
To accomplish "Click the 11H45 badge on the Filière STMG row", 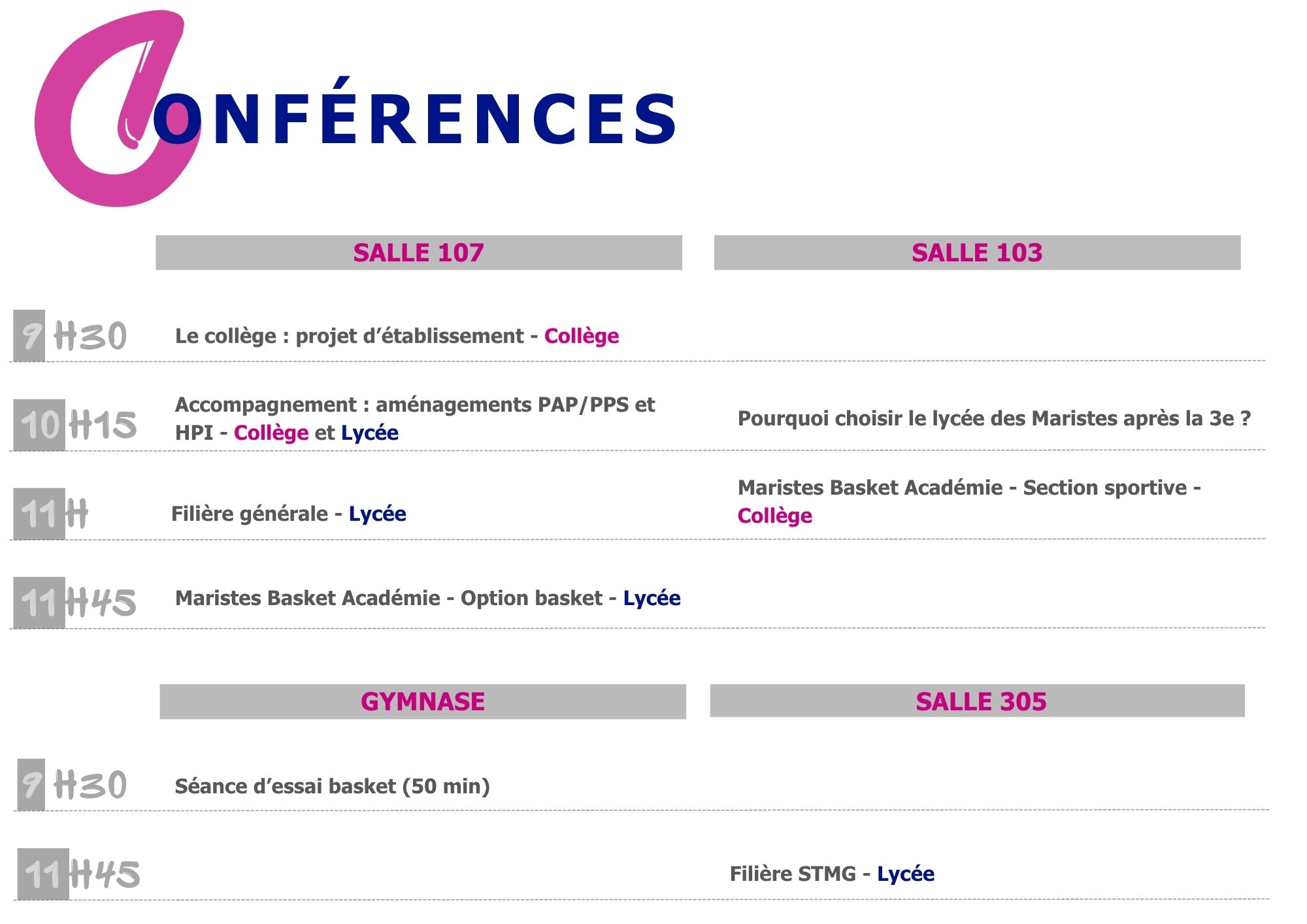I will [x=78, y=874].
